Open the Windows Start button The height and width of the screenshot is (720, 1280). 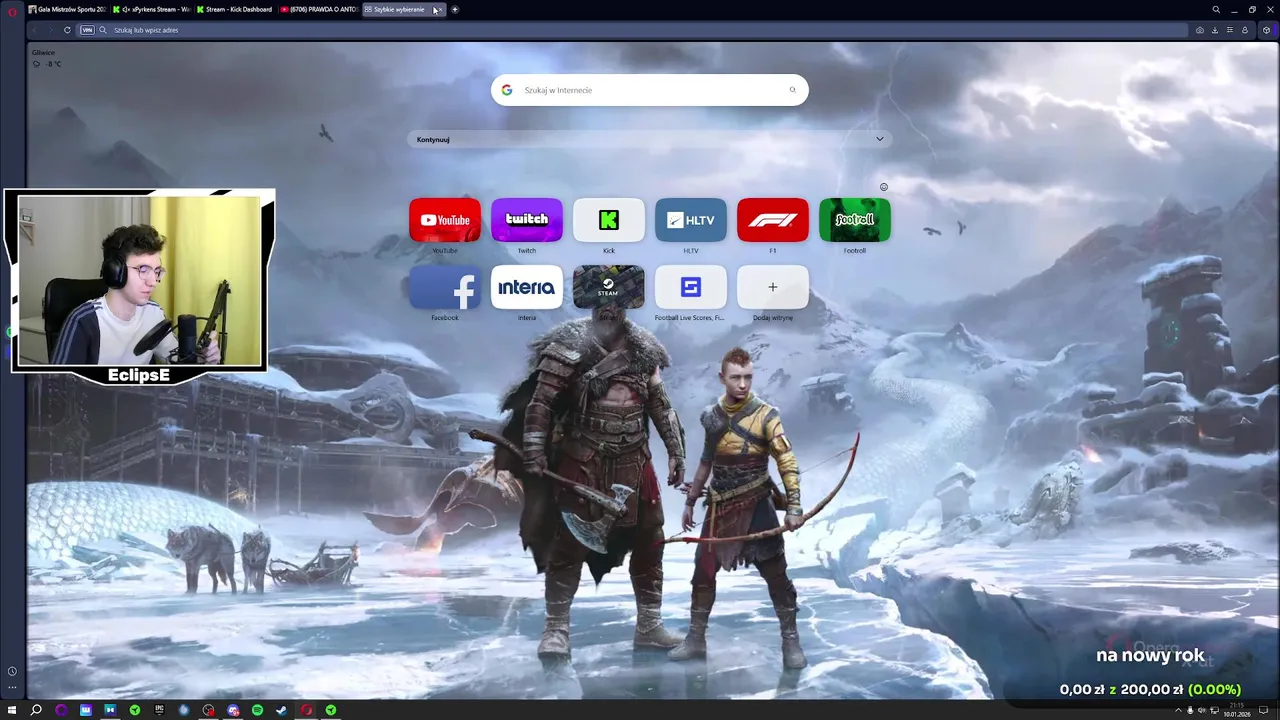[12, 710]
